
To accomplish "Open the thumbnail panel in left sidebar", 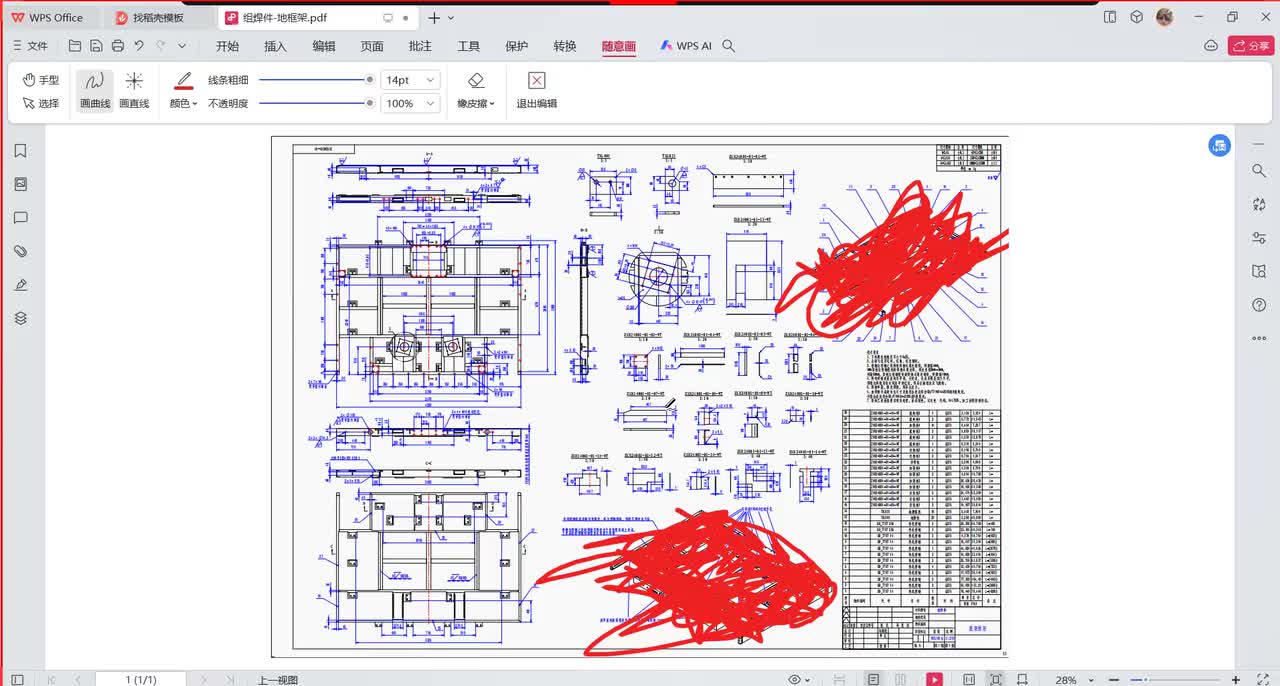I will click(x=20, y=184).
